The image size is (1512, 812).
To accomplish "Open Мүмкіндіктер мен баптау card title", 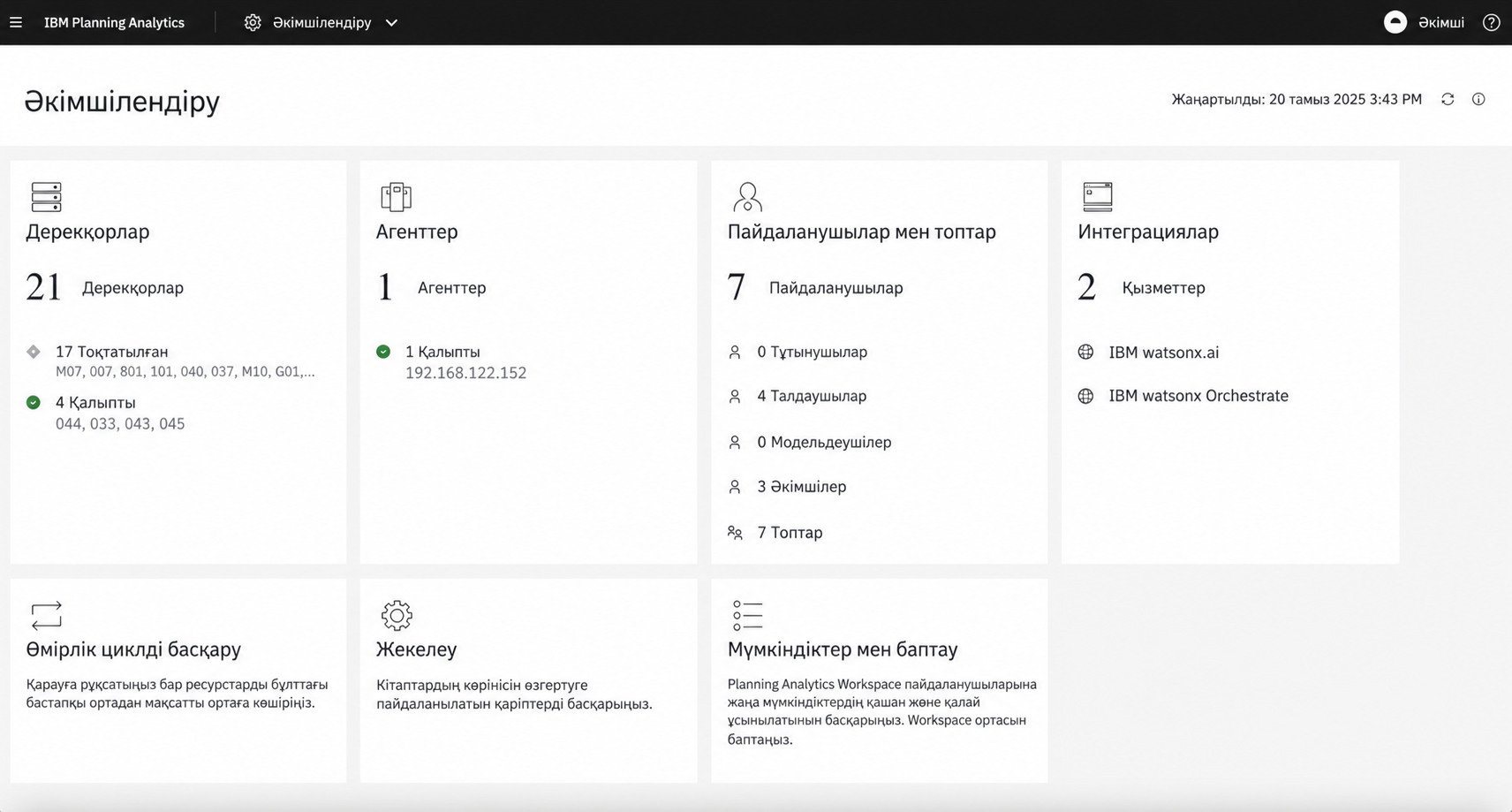I will point(843,649).
